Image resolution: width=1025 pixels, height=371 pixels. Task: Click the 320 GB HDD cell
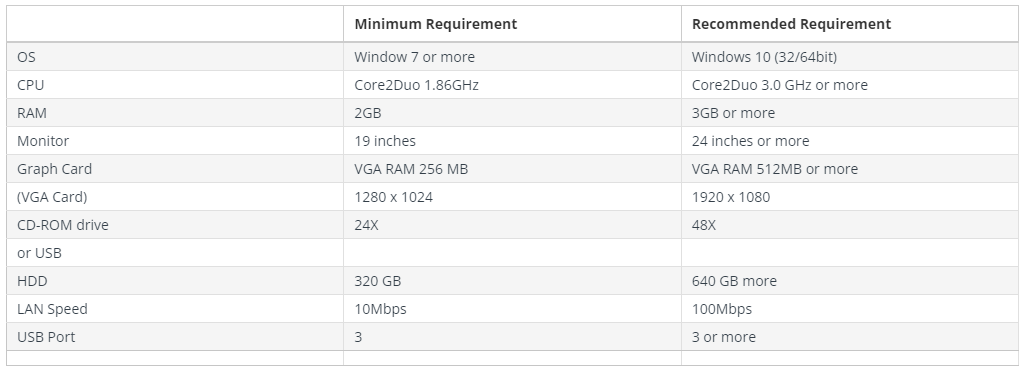click(378, 281)
